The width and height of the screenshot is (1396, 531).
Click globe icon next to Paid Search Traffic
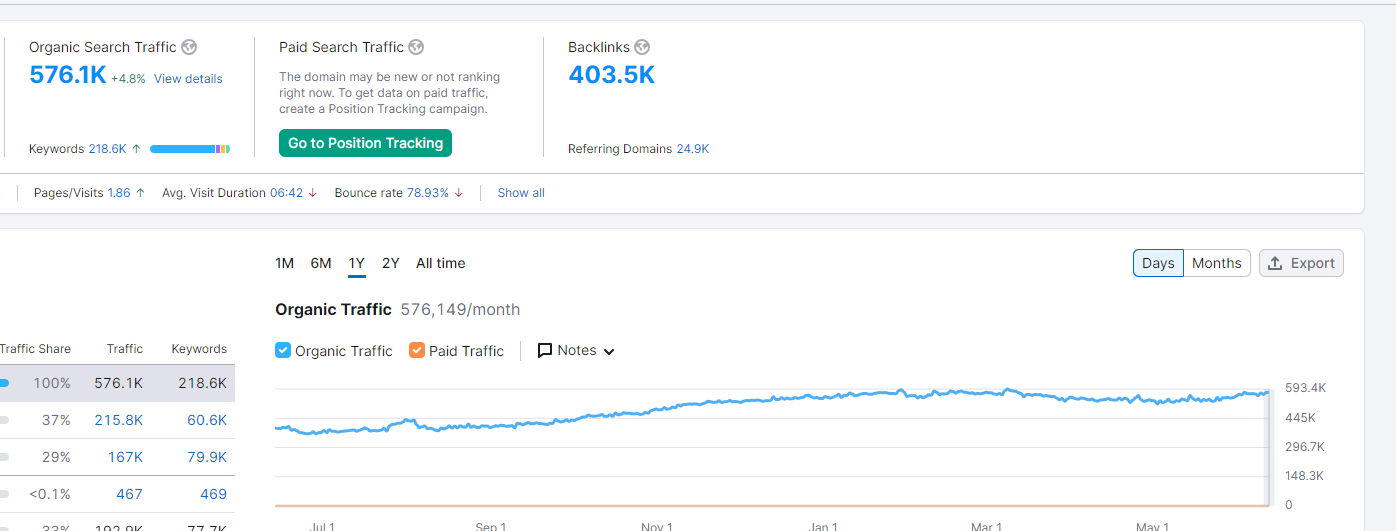pos(416,47)
